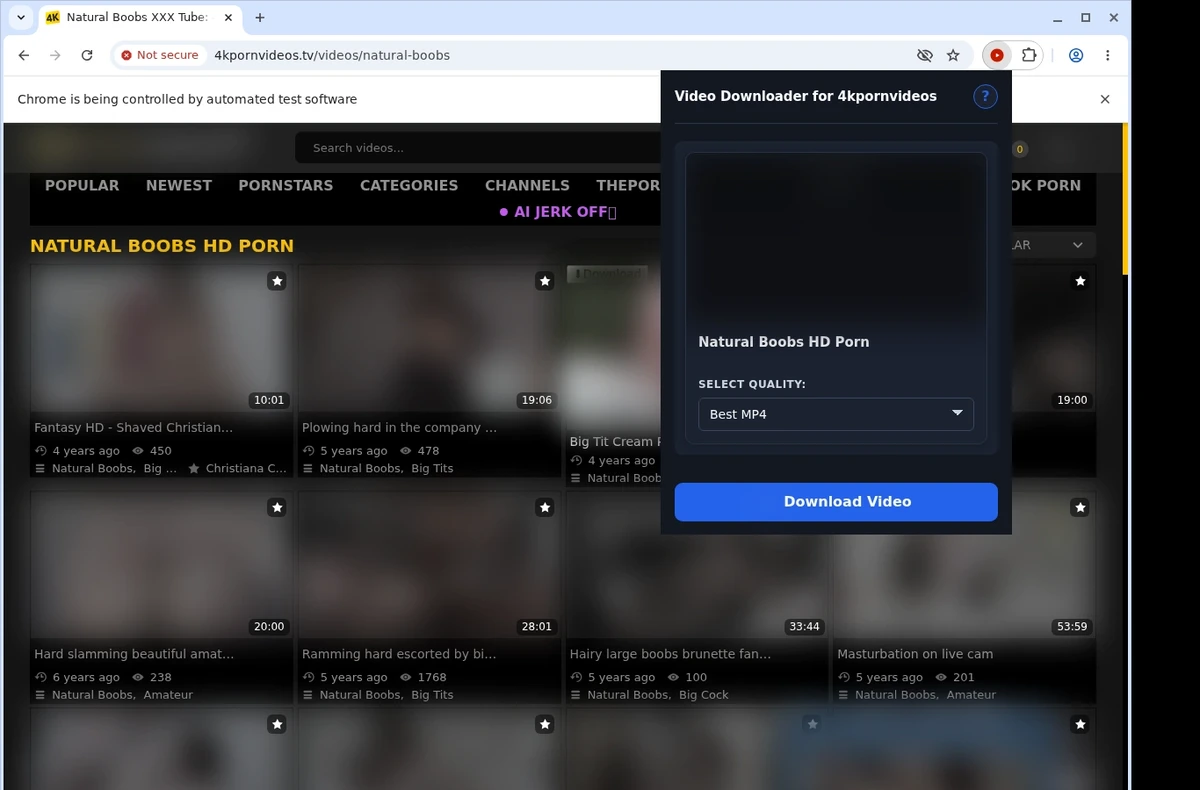Click the 1768 view count text
This screenshot has height=790, width=1200.
(432, 677)
